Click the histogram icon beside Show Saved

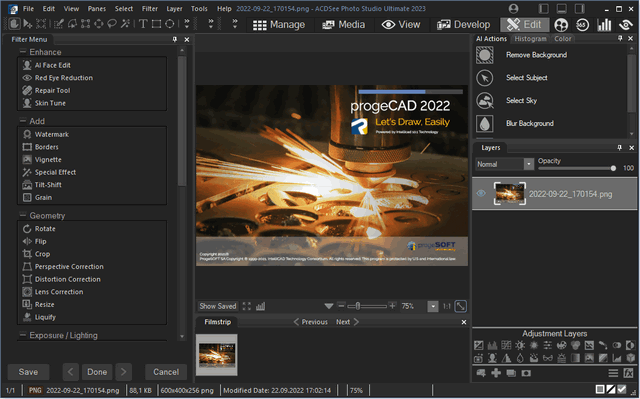pyautogui.click(x=260, y=306)
